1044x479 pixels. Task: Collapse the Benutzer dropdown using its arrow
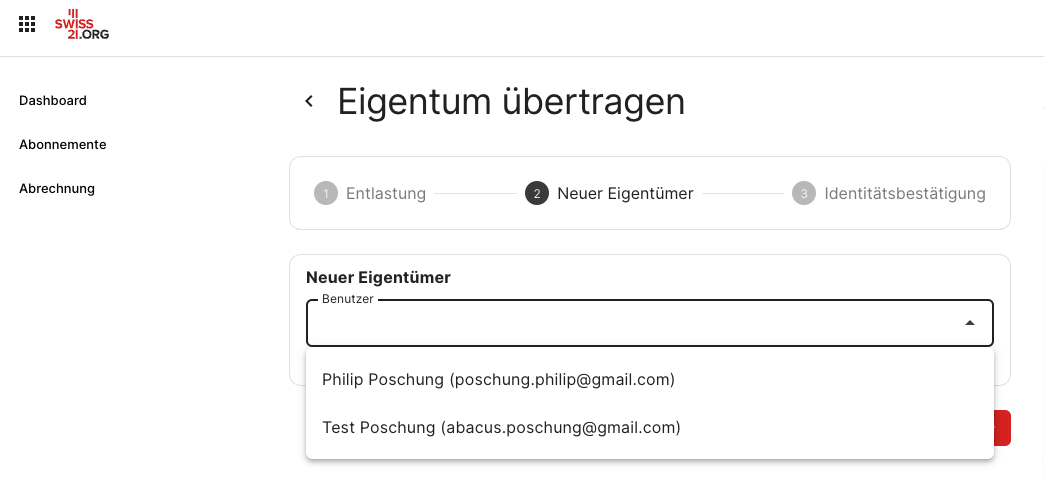click(x=970, y=323)
